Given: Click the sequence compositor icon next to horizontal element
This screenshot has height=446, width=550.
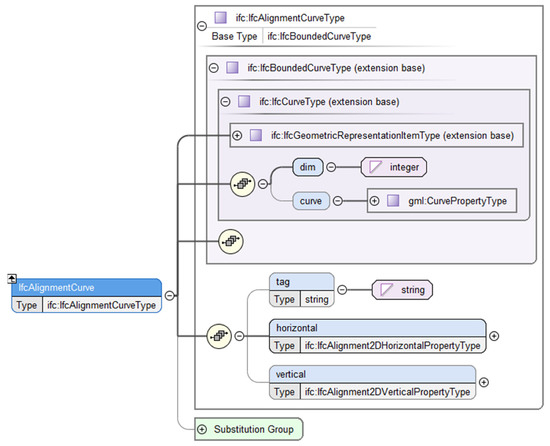Looking at the screenshot, I should pos(219,336).
